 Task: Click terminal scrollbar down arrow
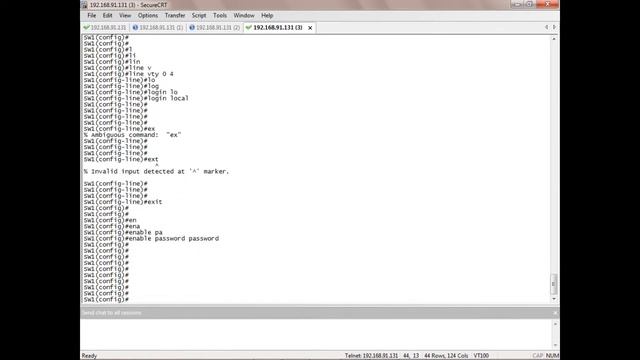554,299
